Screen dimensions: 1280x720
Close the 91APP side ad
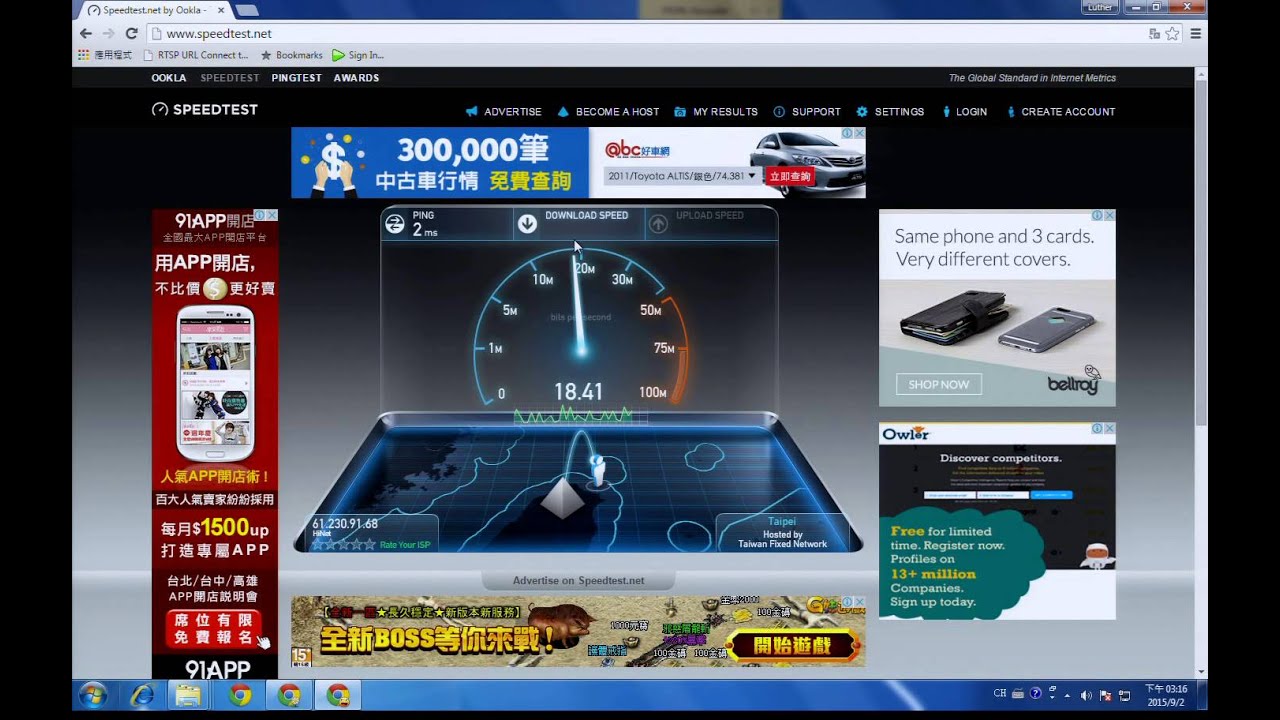point(272,215)
